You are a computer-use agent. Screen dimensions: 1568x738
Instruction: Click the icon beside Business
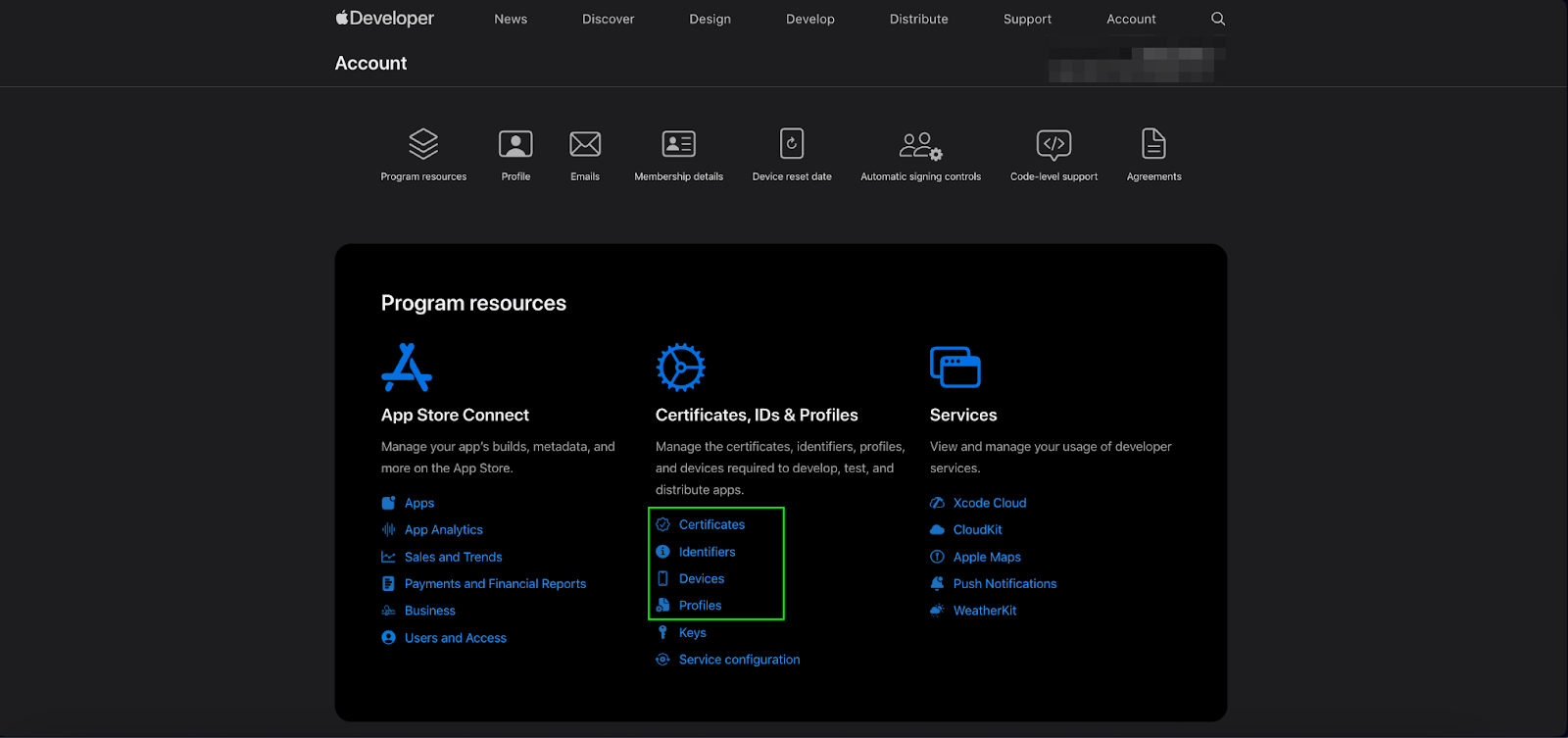point(388,611)
